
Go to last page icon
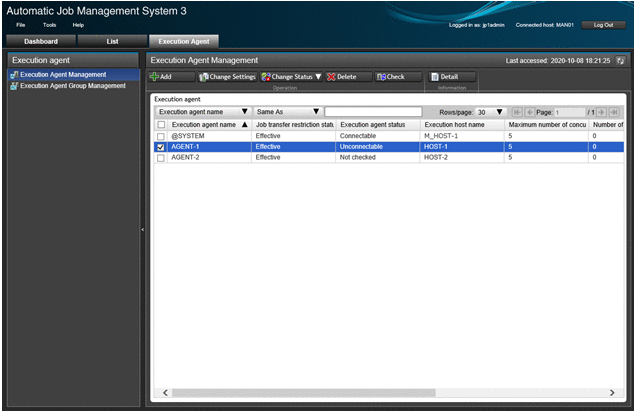tap(614, 112)
